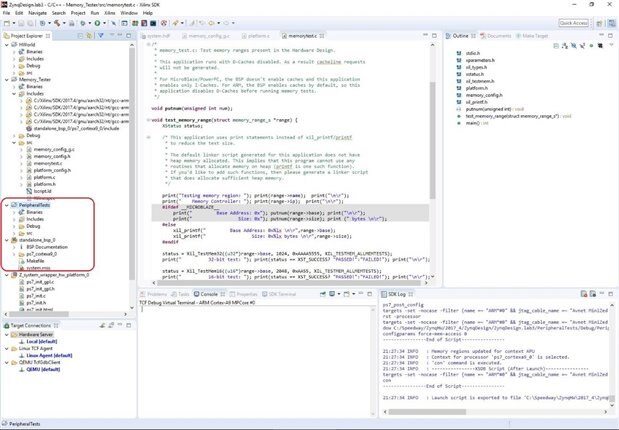Screen dimensions: 619x430
Task: Click the New file toolbar icon
Action: pyautogui.click(x=7, y=22)
